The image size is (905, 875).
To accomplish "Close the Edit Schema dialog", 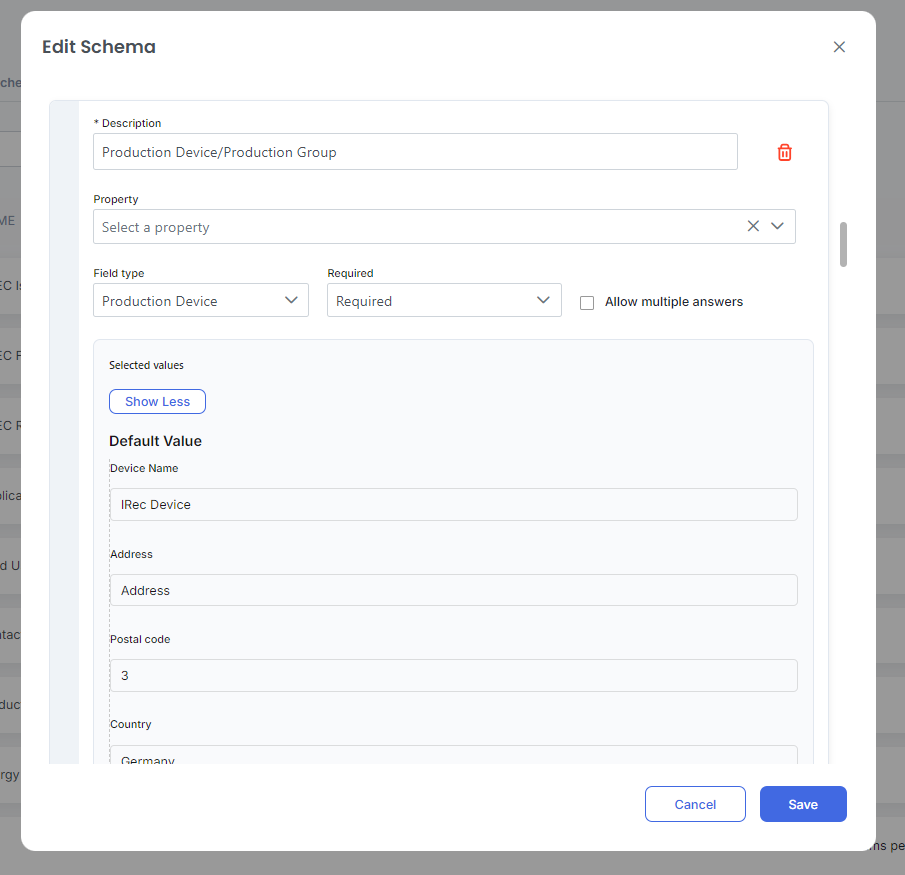I will pos(839,47).
